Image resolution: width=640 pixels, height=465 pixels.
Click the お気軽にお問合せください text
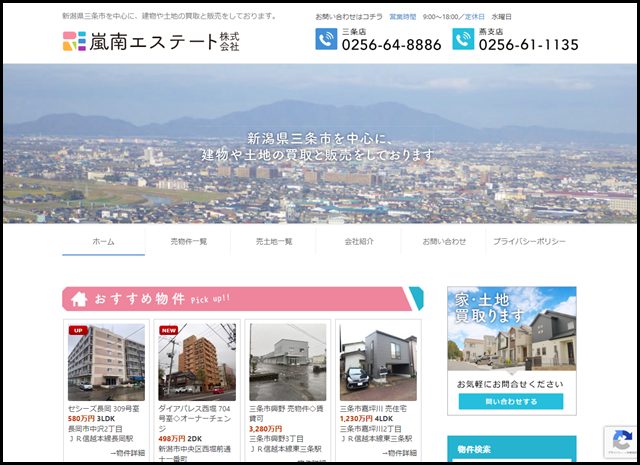(510, 384)
